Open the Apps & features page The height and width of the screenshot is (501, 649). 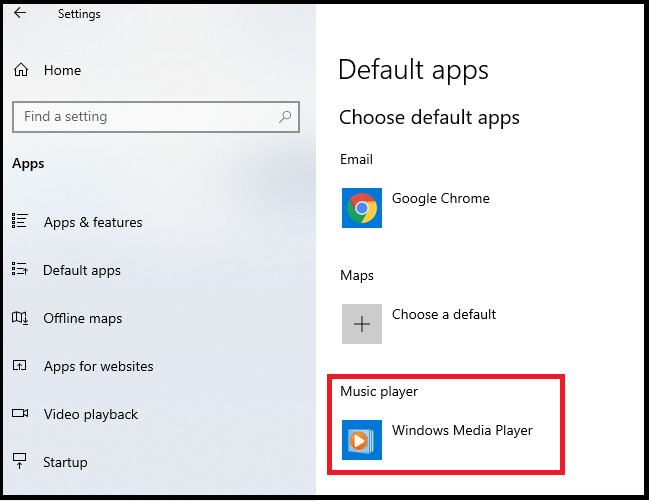pyautogui.click(x=93, y=222)
